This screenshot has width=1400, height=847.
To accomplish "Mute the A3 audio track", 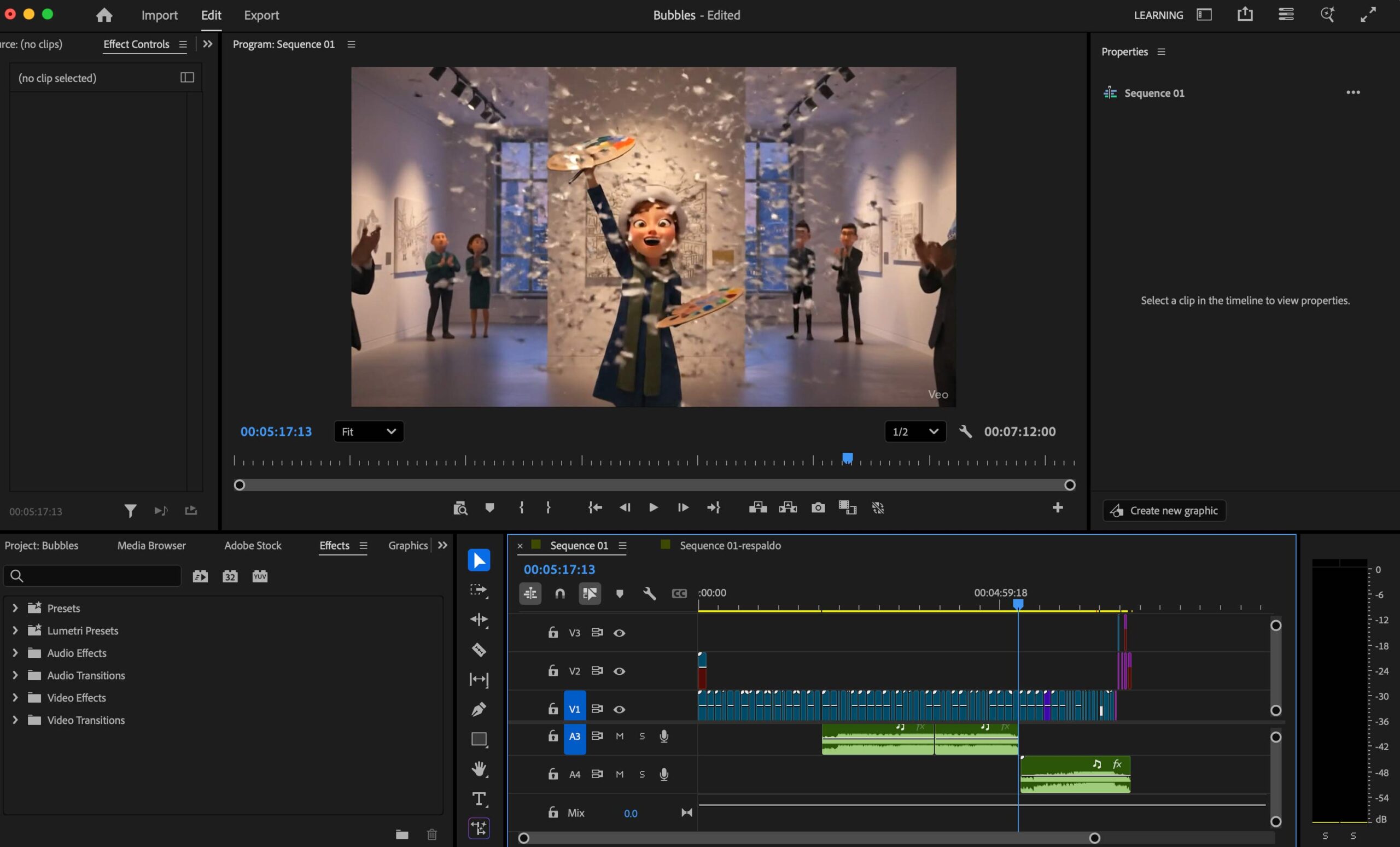I will pos(619,736).
